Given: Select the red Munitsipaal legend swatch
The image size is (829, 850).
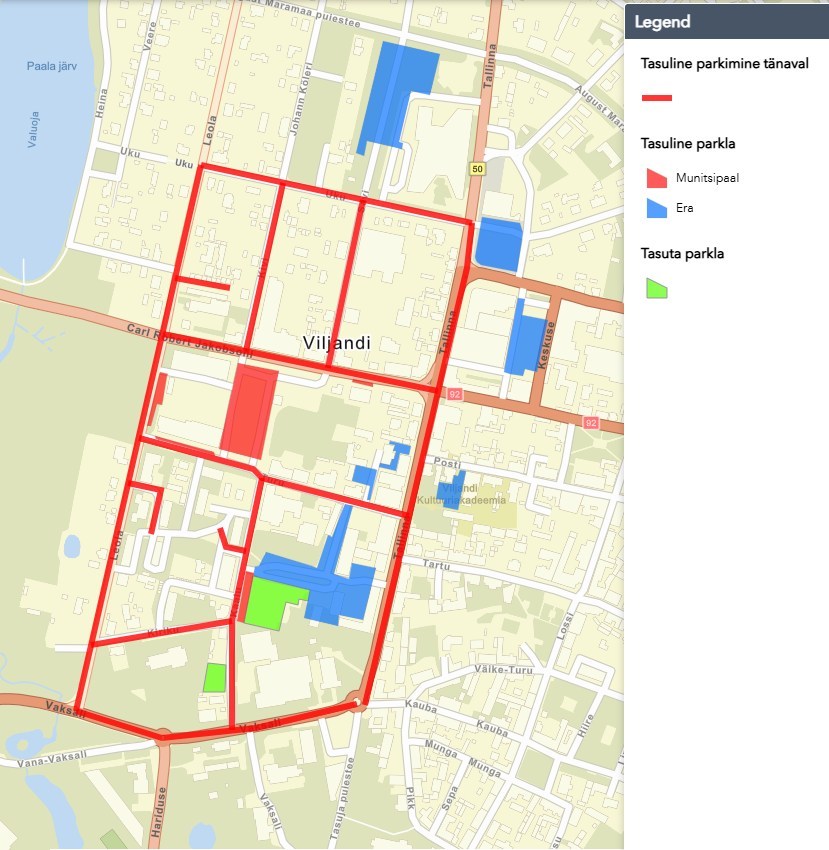Looking at the screenshot, I should click(656, 178).
